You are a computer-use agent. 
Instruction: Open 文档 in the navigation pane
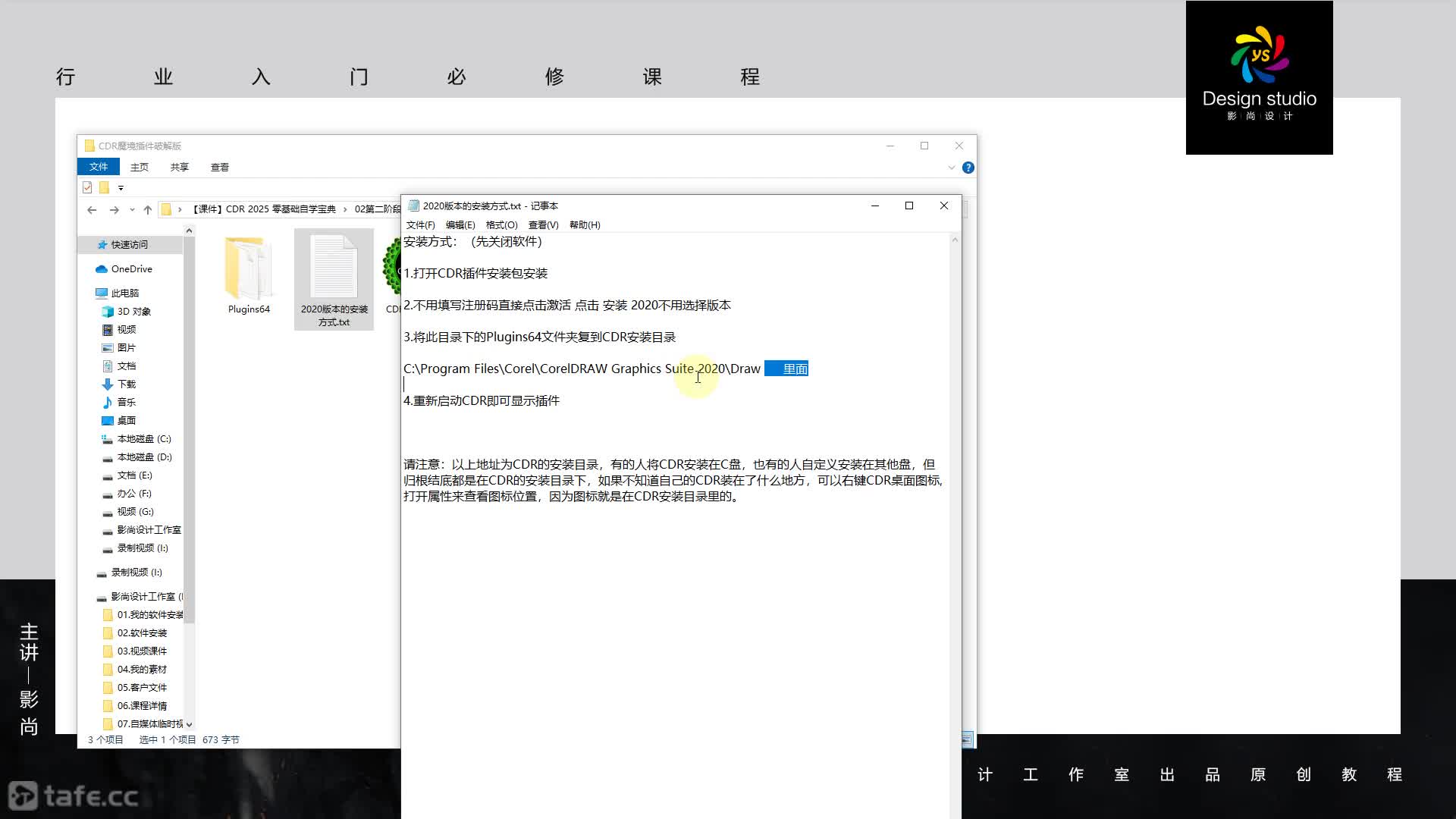pos(126,366)
